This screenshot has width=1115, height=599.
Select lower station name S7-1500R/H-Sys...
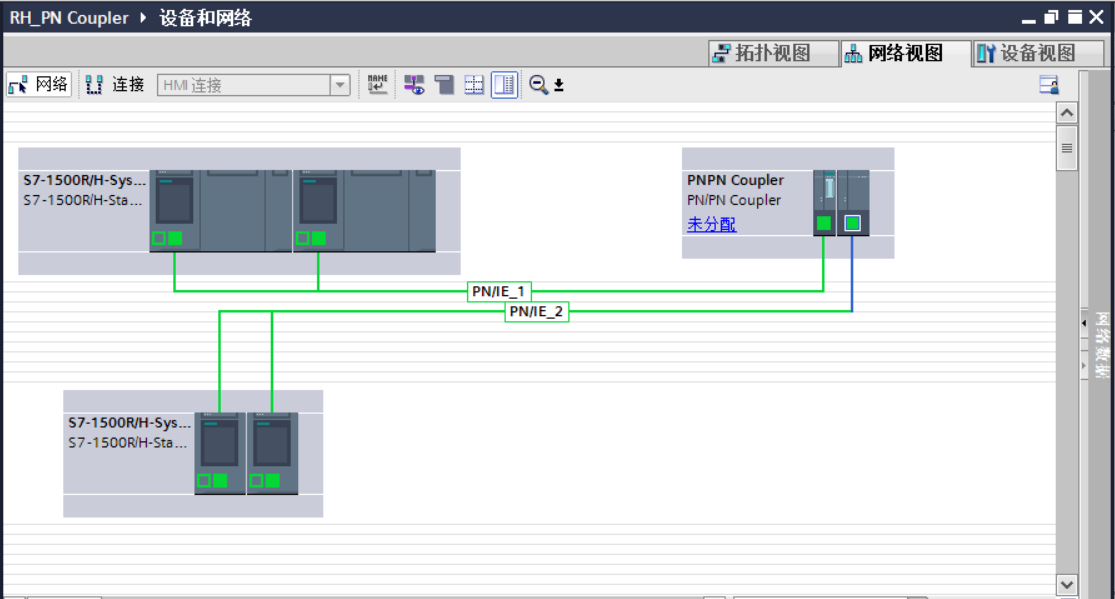(x=129, y=423)
